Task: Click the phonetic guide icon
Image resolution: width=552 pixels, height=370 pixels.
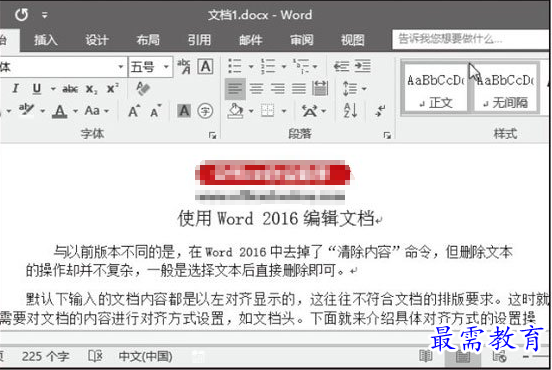Action: click(x=184, y=66)
